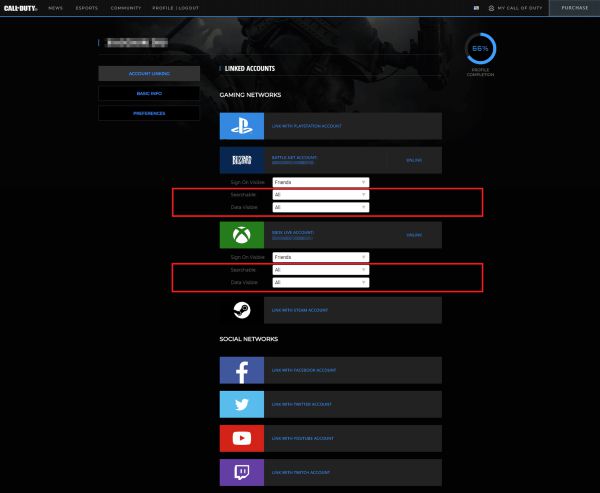Click the PlayStation logo icon
Viewport: 600px width, 493px height.
(x=242, y=126)
